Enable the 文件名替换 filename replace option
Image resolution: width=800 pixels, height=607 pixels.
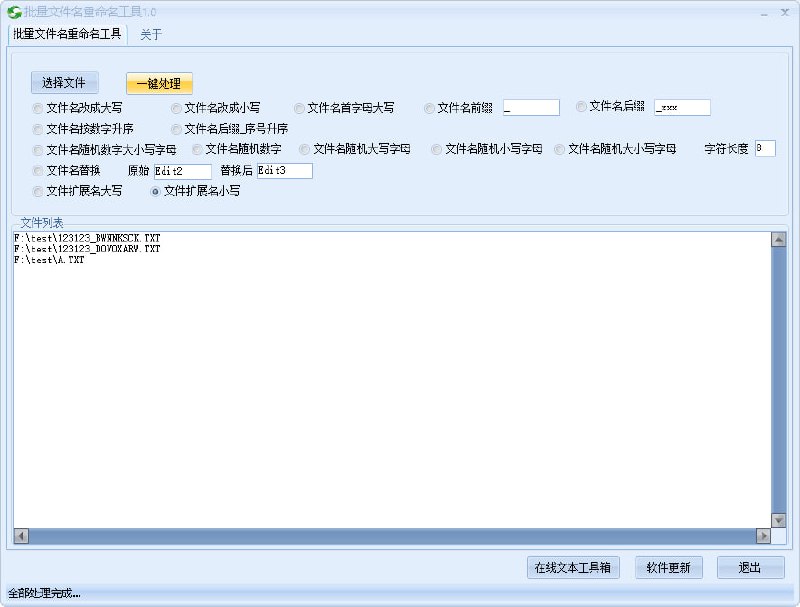pos(38,170)
